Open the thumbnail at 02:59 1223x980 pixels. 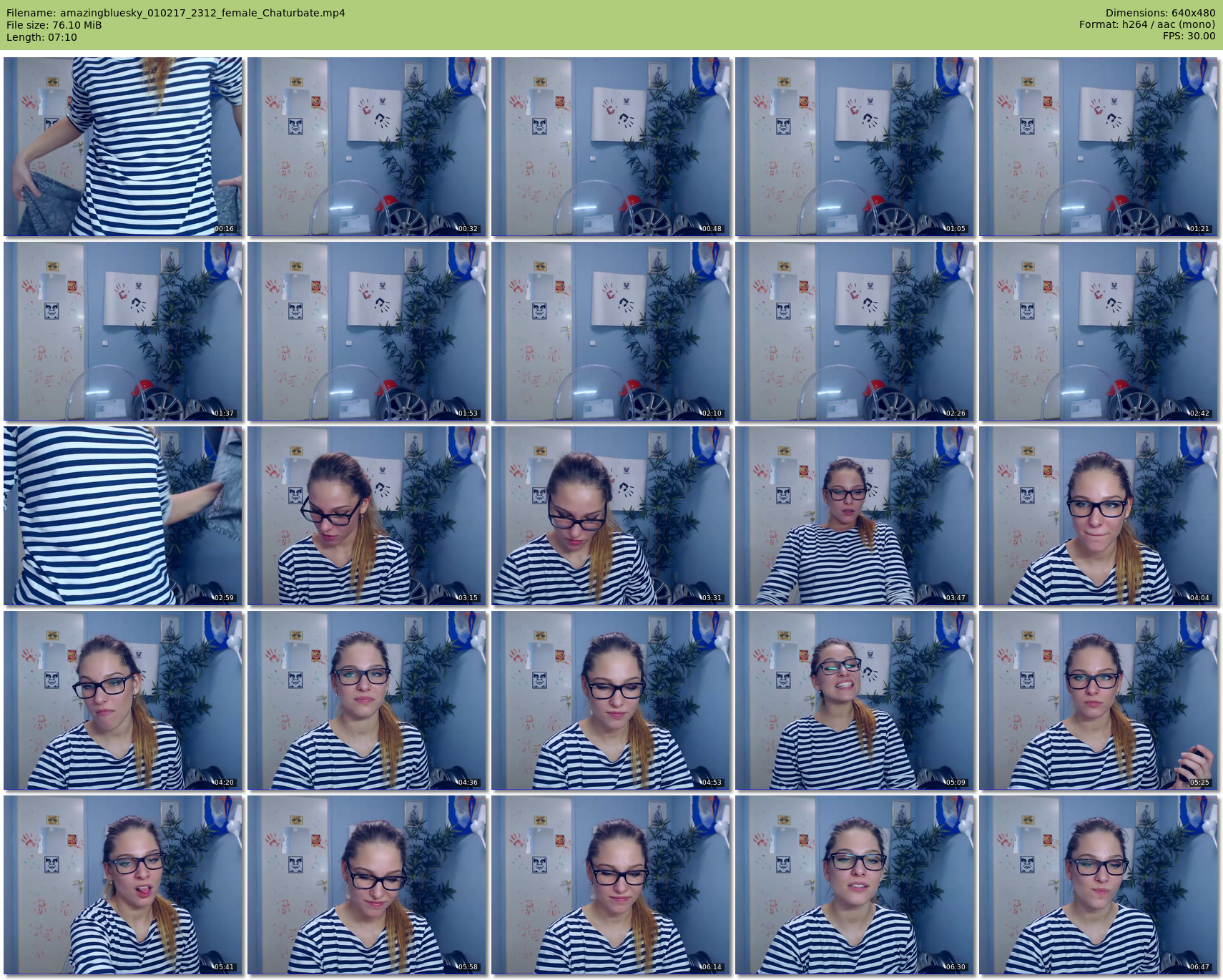pyautogui.click(x=123, y=516)
